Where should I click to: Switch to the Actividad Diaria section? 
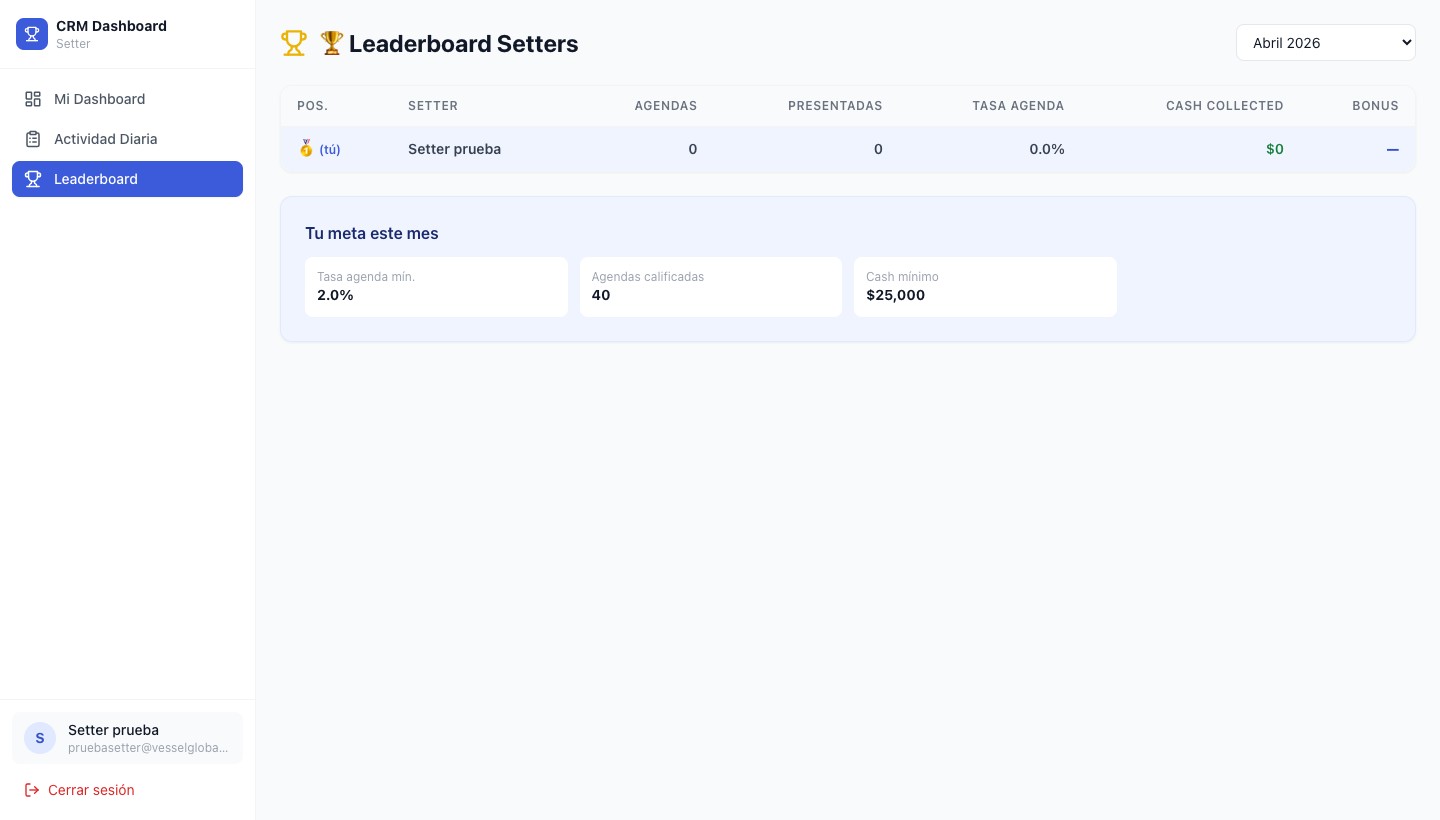(x=105, y=139)
